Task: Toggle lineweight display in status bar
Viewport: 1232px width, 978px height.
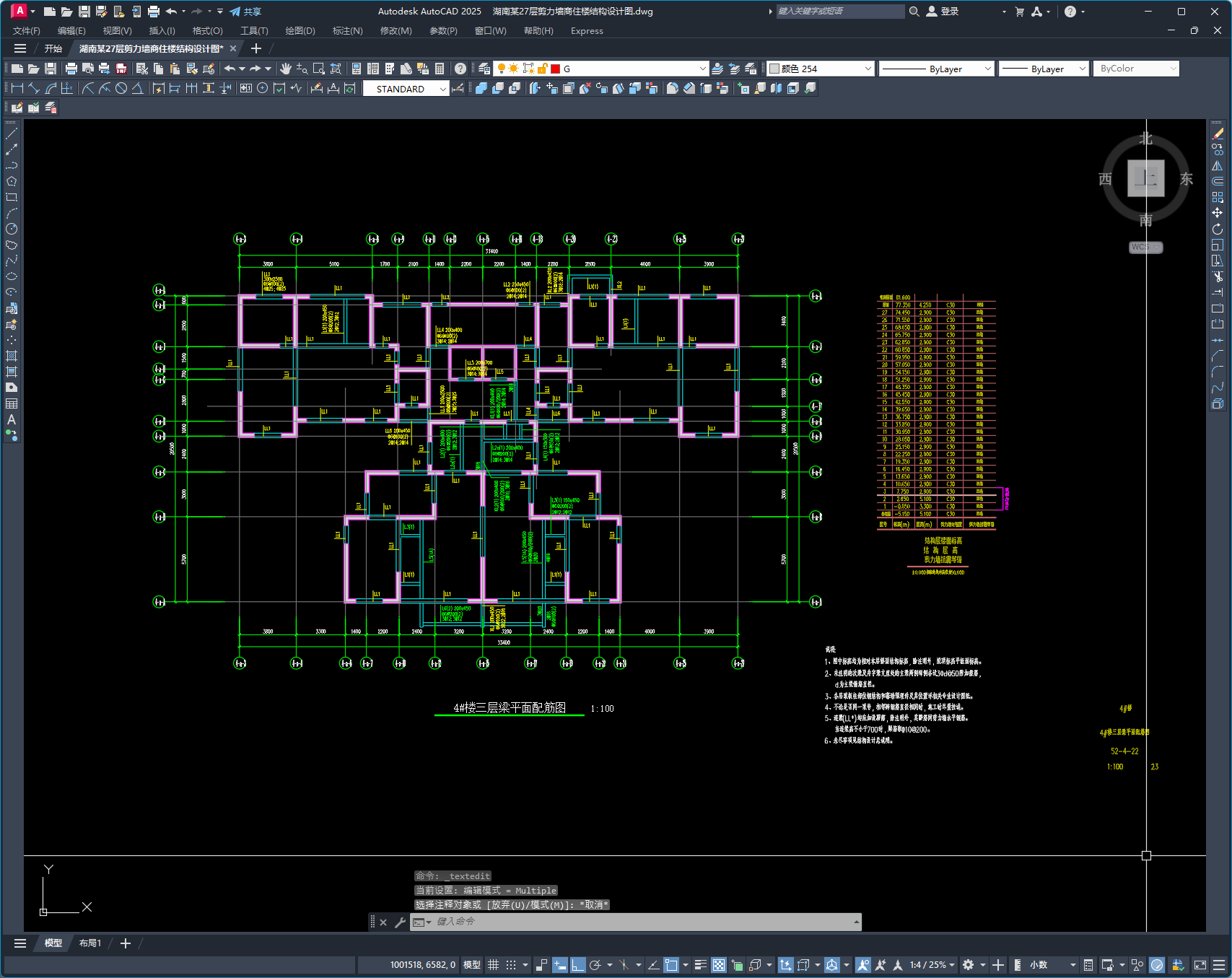Action: pos(701,965)
